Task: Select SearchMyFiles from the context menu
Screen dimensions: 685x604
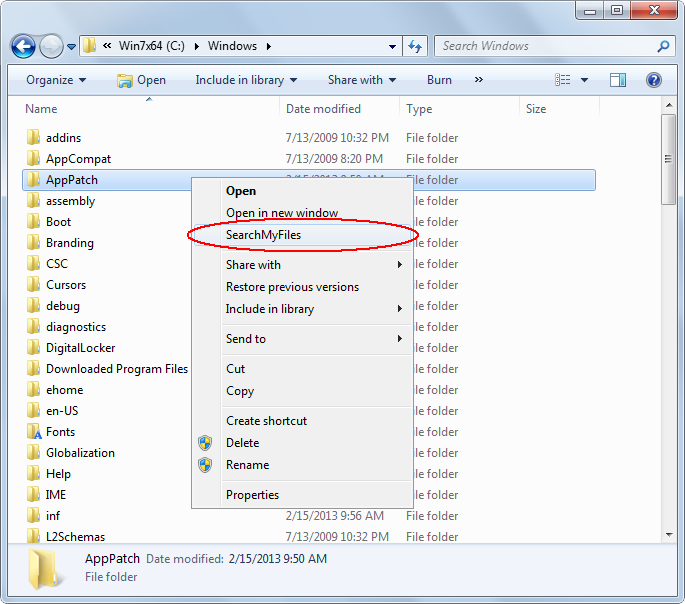Action: click(302, 235)
